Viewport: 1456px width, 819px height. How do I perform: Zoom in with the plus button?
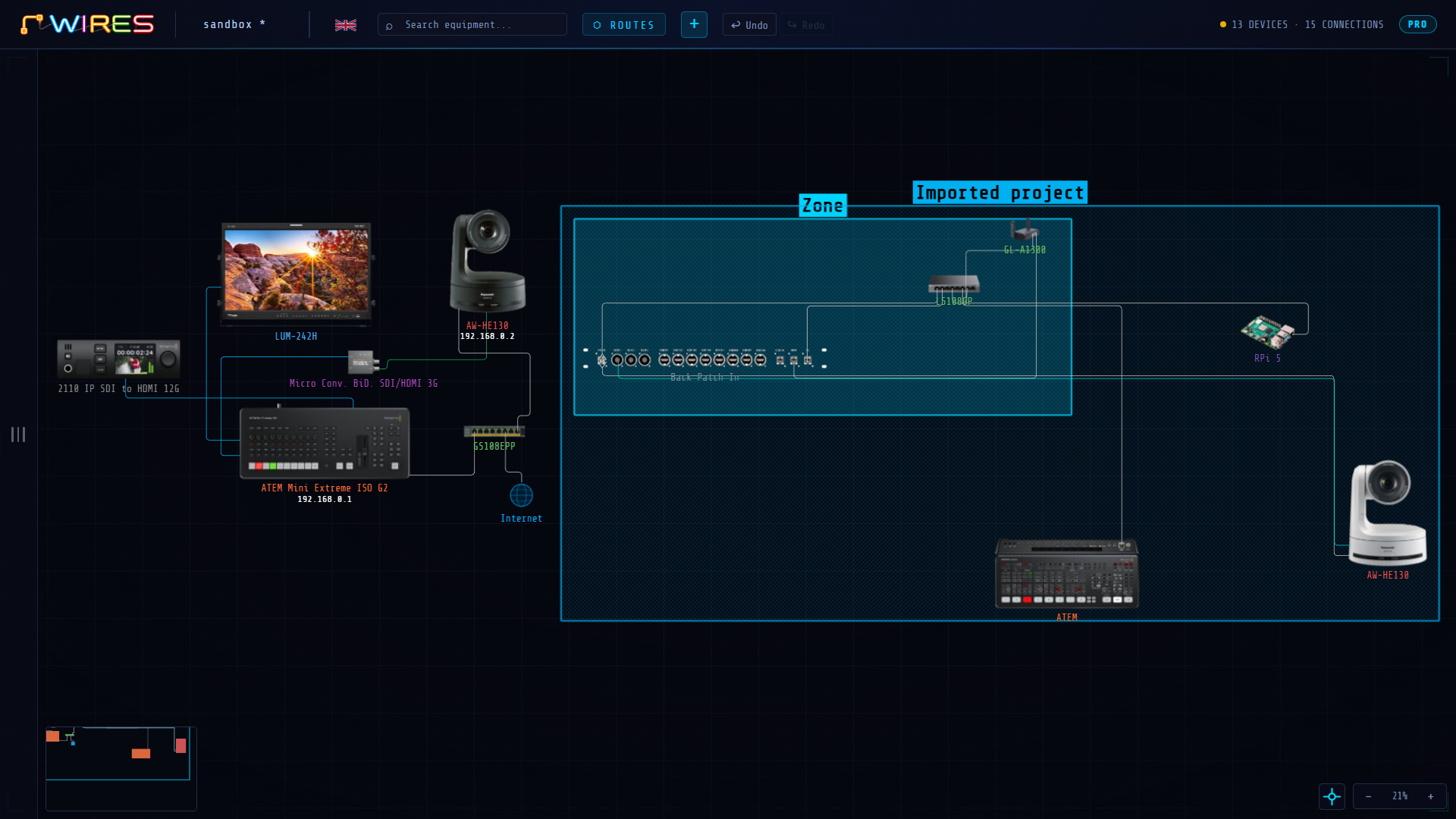[1431, 796]
